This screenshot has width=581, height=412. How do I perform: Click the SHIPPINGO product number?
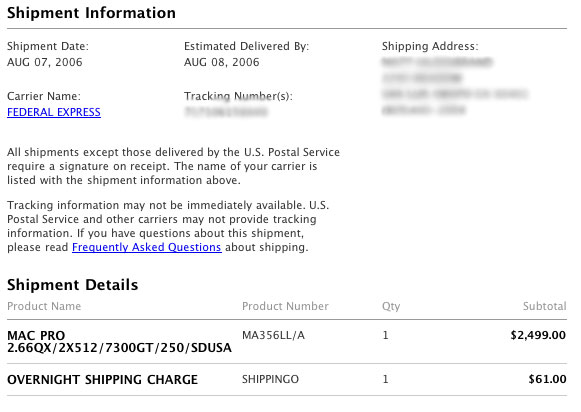coord(270,379)
